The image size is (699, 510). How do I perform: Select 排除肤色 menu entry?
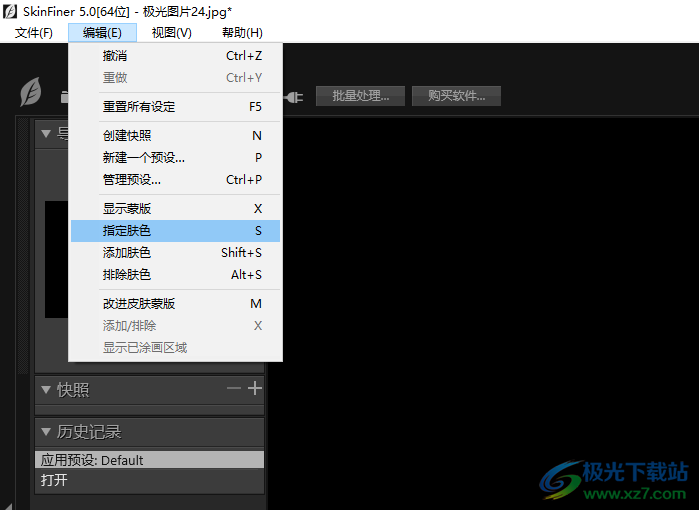point(175,275)
